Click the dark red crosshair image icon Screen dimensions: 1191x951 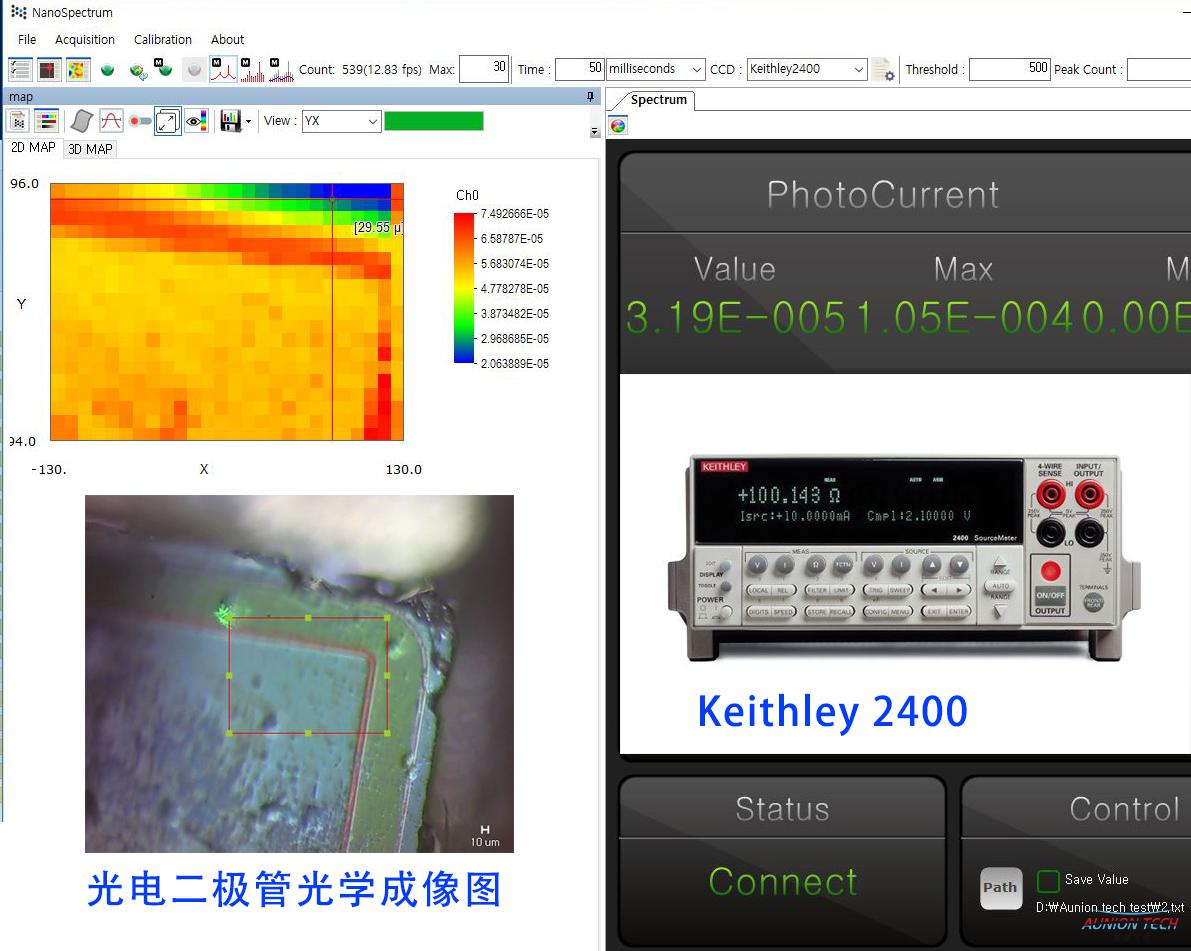coord(49,70)
